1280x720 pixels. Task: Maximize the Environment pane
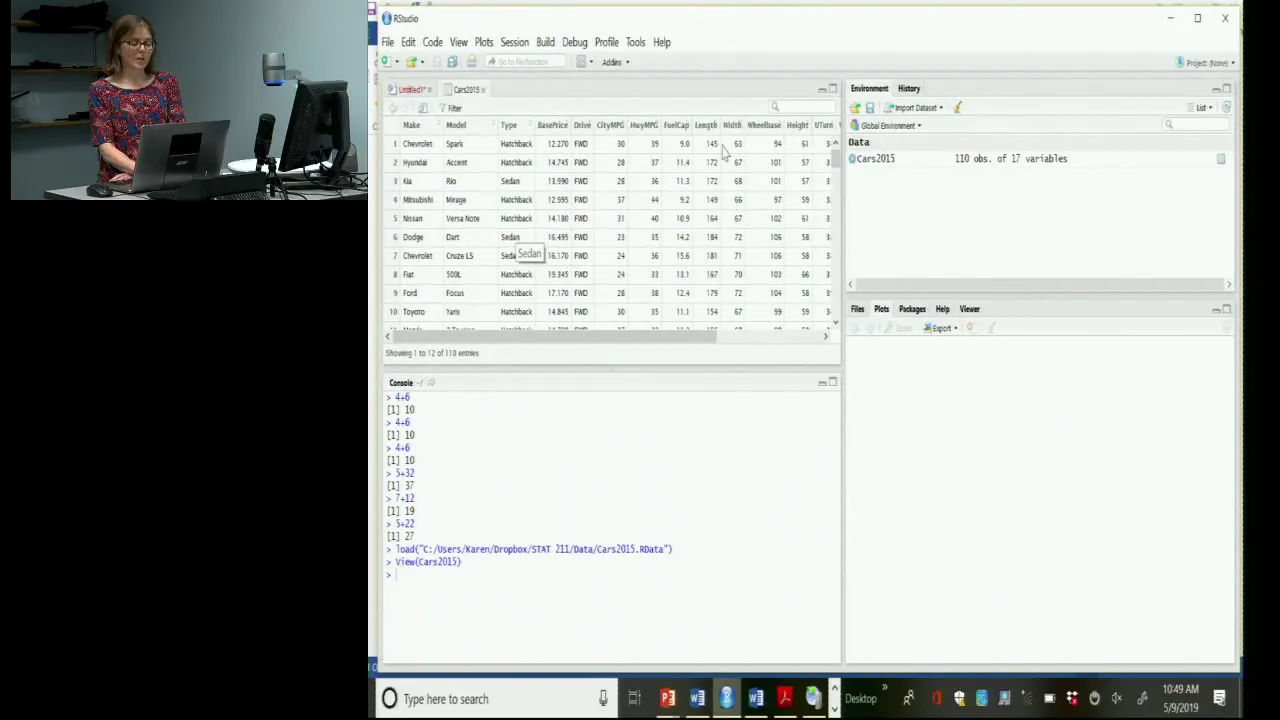coord(1227,89)
